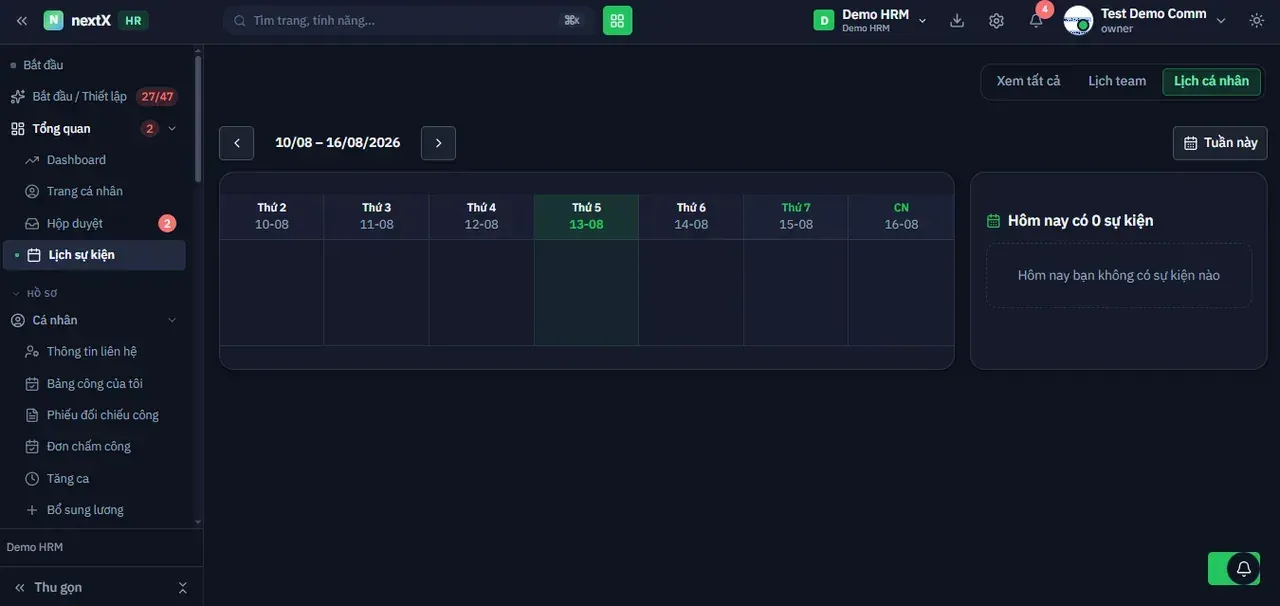Jump to Tuần này button
The height and width of the screenshot is (606, 1280).
pyautogui.click(x=1220, y=143)
